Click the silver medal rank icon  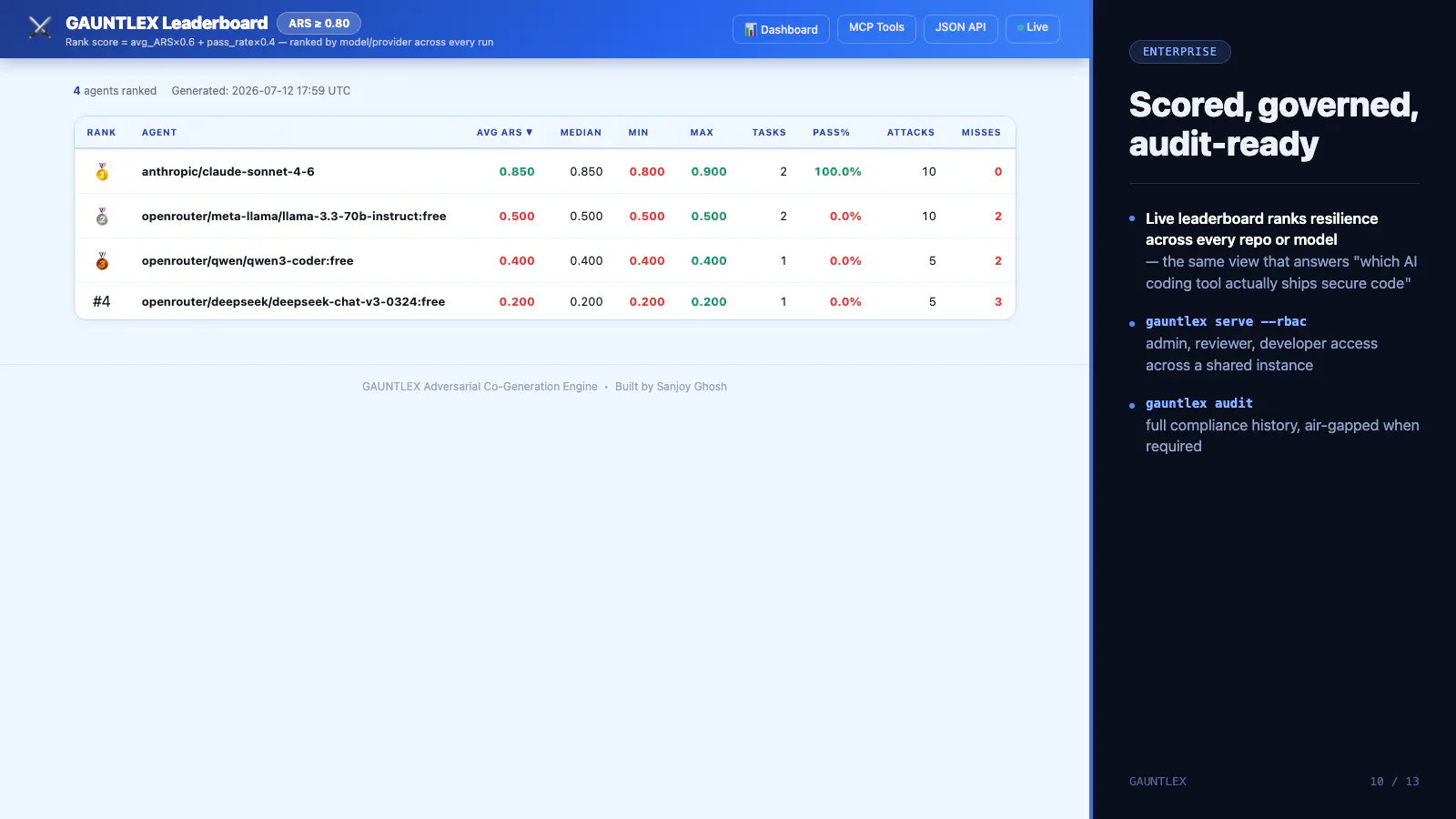(102, 217)
